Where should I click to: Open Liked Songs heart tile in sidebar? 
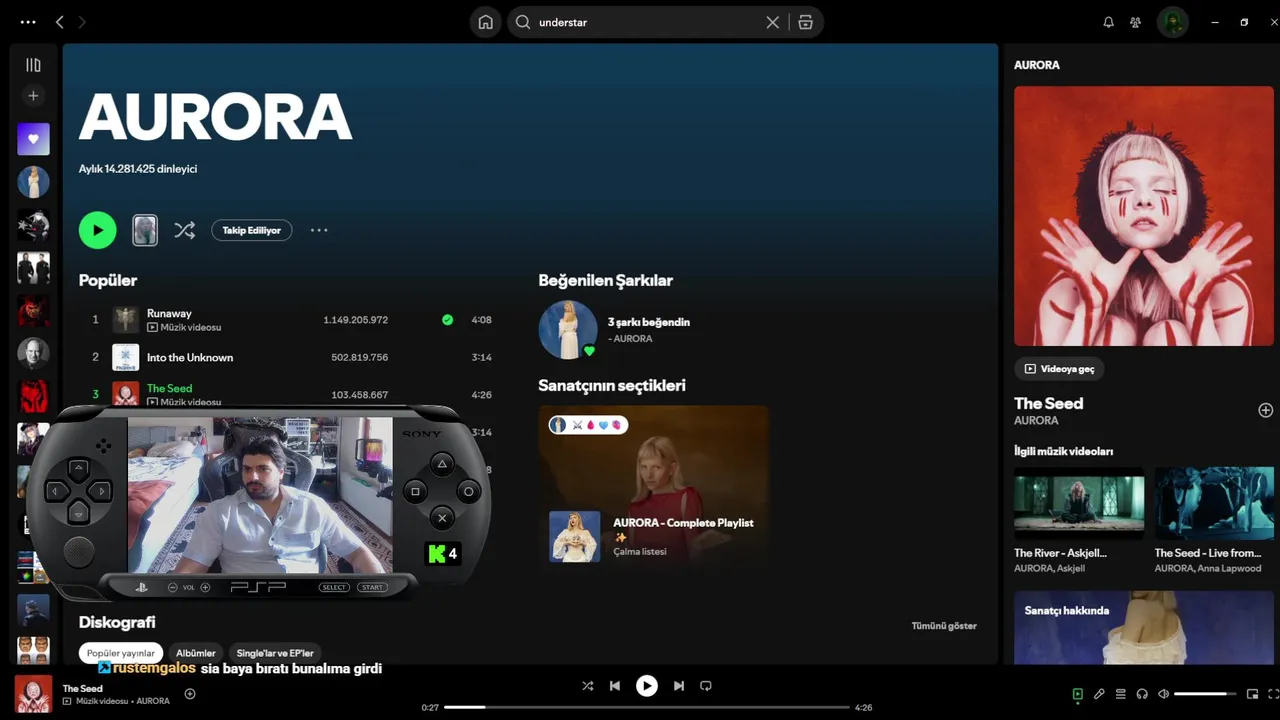pos(33,139)
